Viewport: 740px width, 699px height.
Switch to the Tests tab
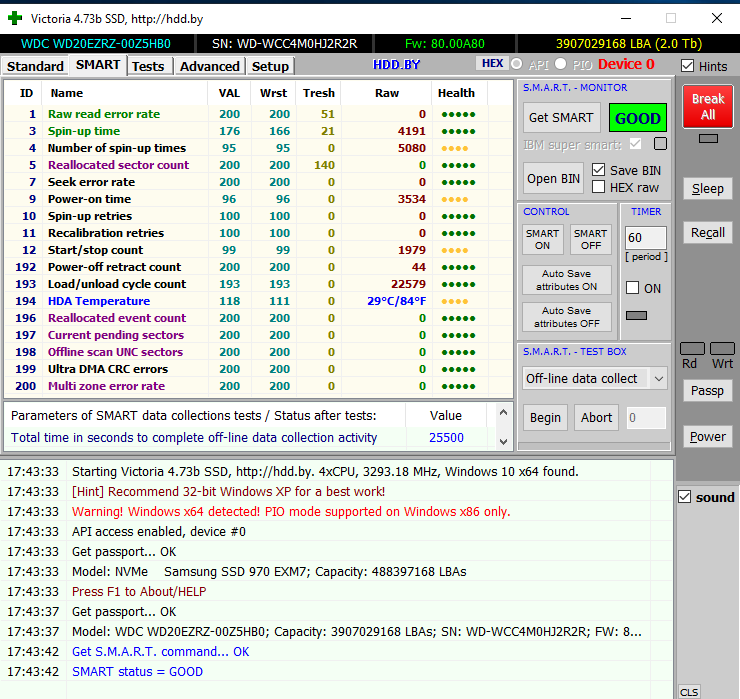148,66
